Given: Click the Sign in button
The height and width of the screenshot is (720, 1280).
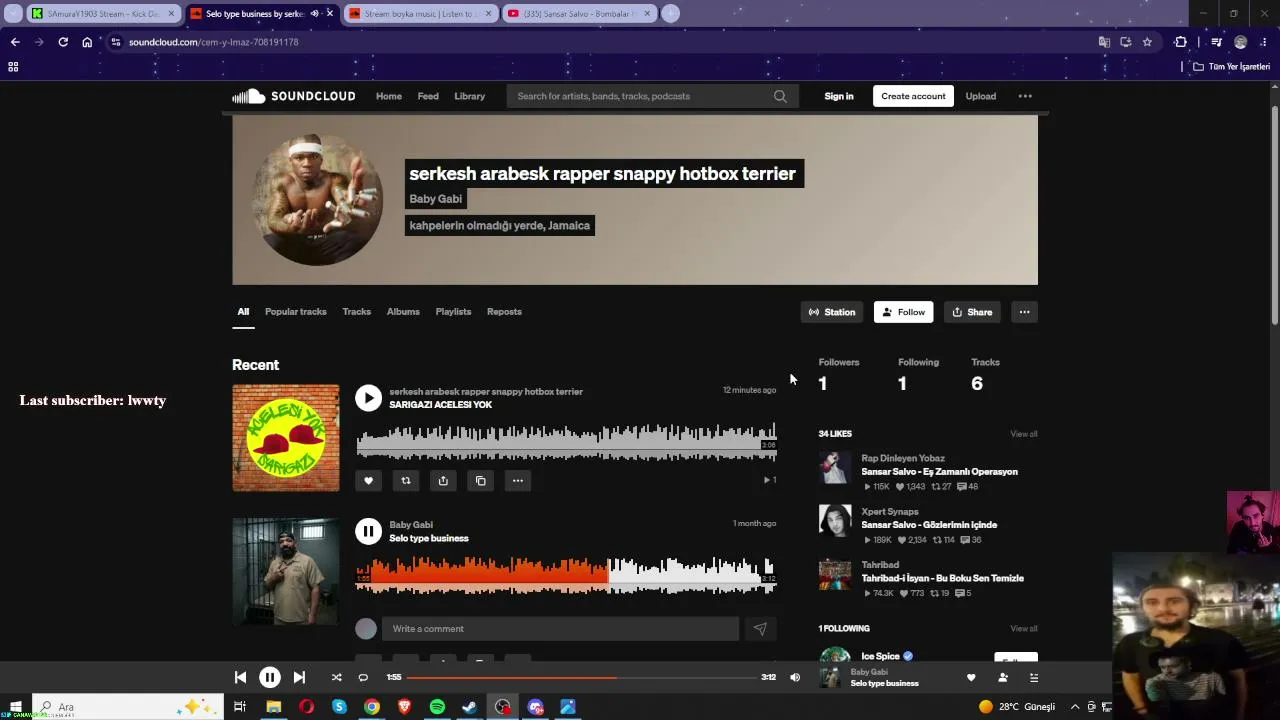Looking at the screenshot, I should point(839,96).
